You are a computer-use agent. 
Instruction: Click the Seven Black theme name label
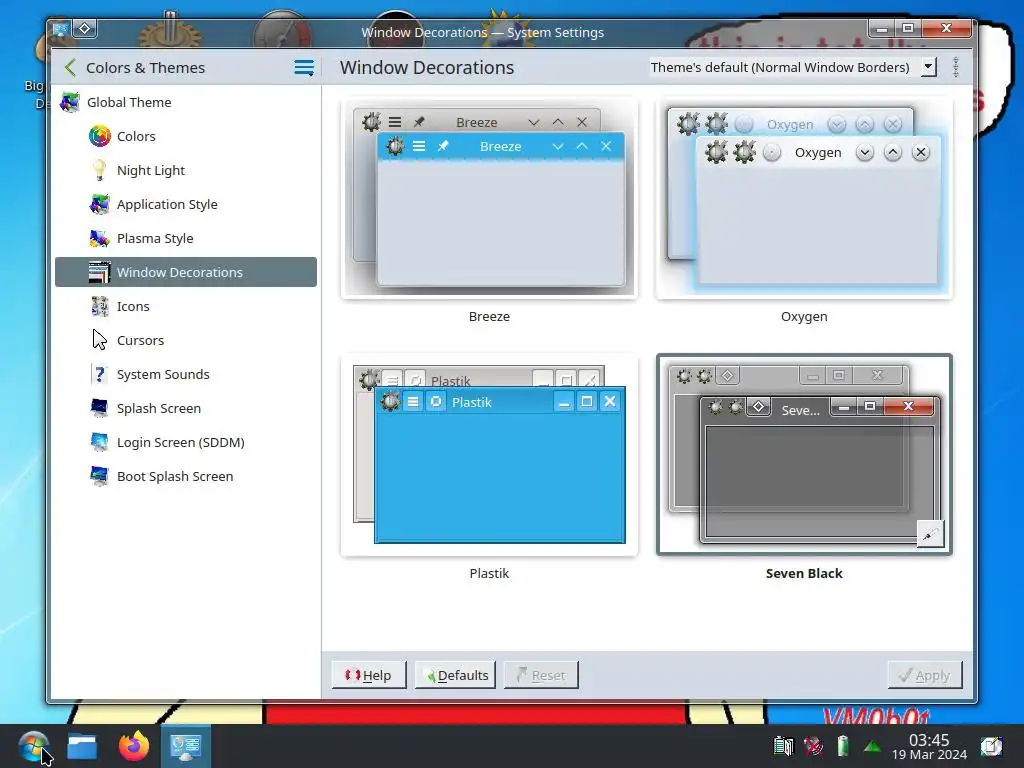pos(804,573)
